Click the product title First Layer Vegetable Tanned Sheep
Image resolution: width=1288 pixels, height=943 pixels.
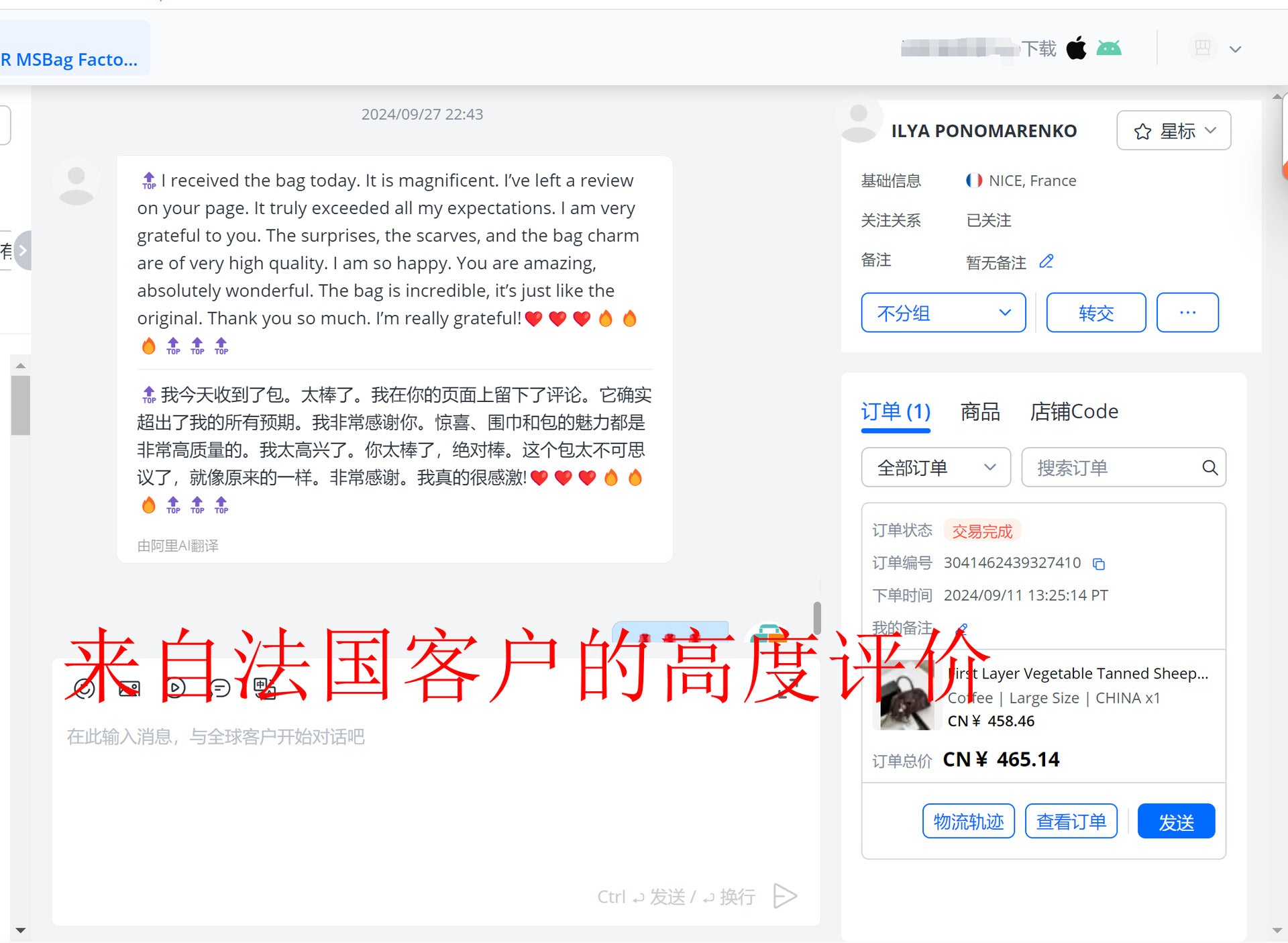click(x=1079, y=673)
